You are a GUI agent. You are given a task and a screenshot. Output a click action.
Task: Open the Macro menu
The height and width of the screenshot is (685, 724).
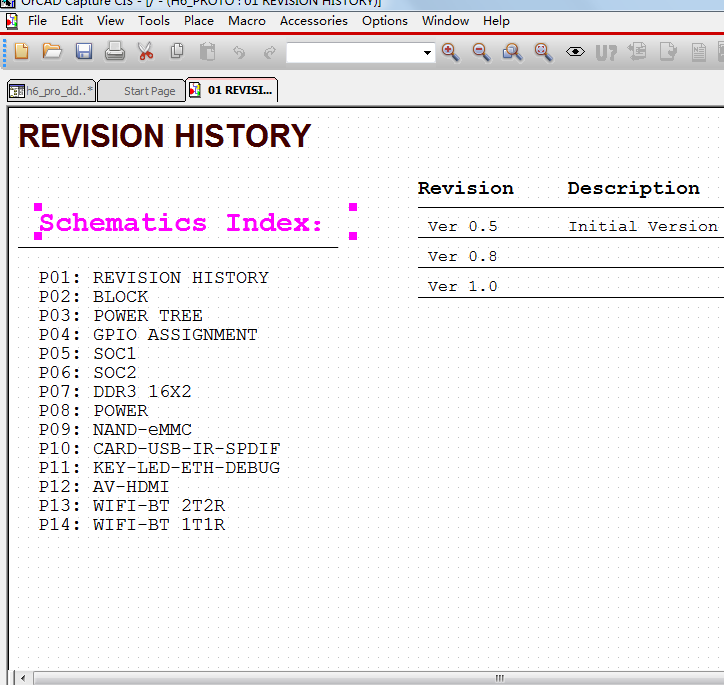247,21
